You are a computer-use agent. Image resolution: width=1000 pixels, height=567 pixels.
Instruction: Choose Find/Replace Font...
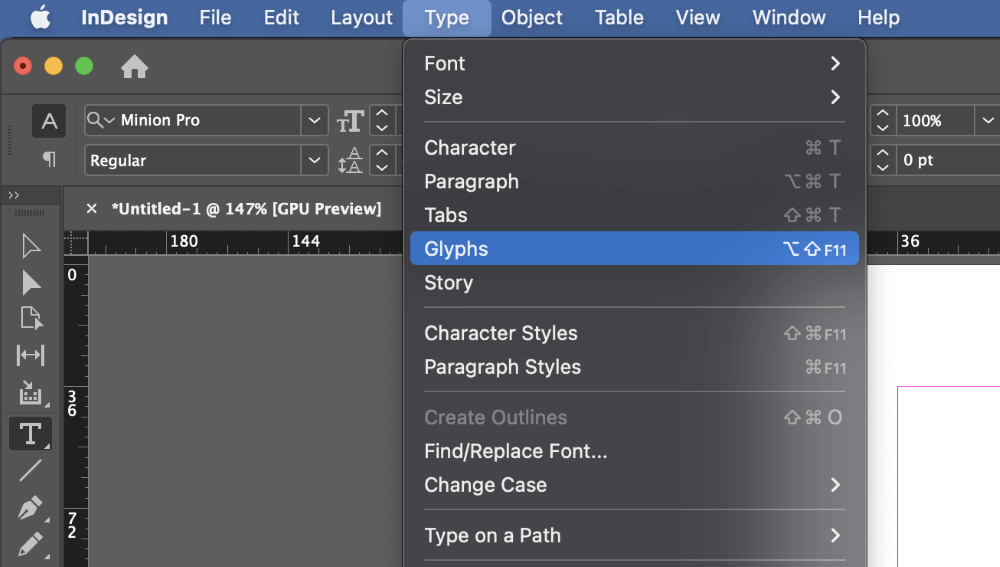(635, 451)
